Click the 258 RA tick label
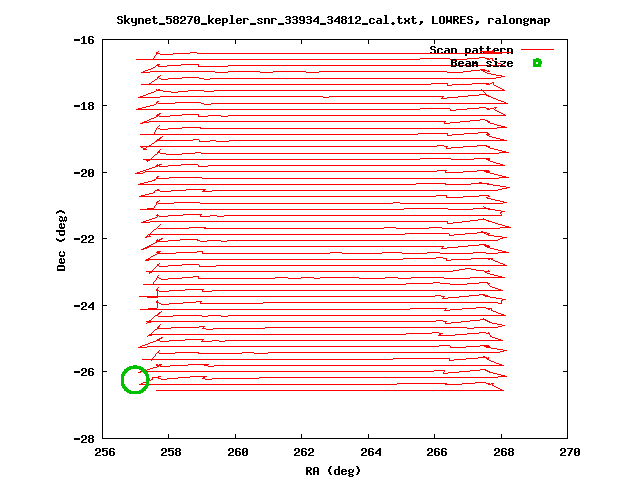This screenshot has height=480, width=640. click(x=171, y=452)
